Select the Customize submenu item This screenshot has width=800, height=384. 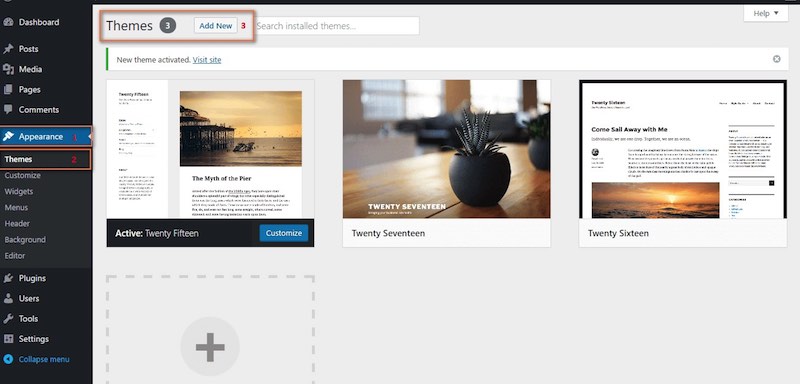[22, 175]
